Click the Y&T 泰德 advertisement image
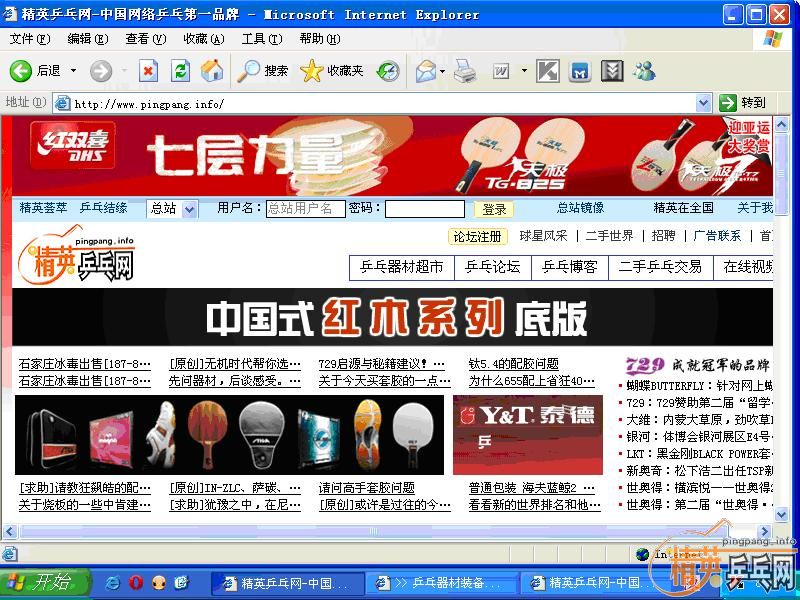 coord(528,435)
